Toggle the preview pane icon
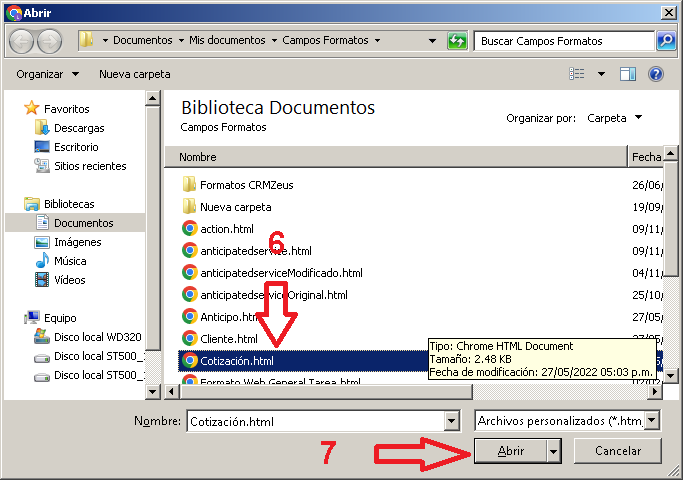The image size is (683, 480). (x=628, y=74)
